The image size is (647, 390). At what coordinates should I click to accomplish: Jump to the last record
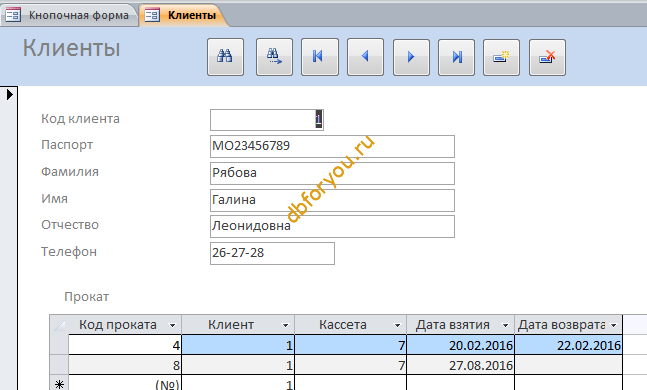(x=456, y=57)
